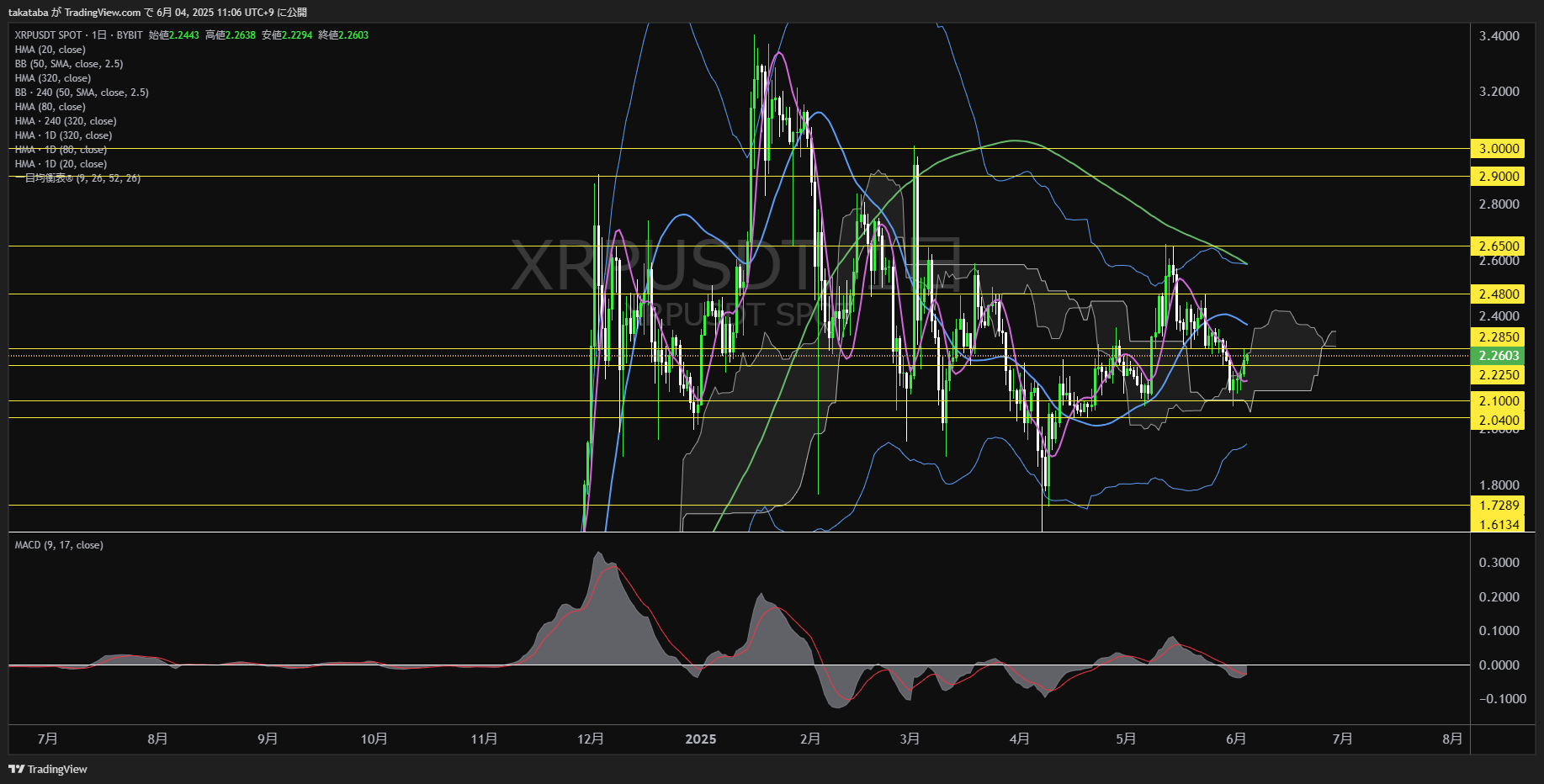Click the 0.2000 MACD axis value
This screenshot has width=1544, height=784.
click(x=1499, y=596)
